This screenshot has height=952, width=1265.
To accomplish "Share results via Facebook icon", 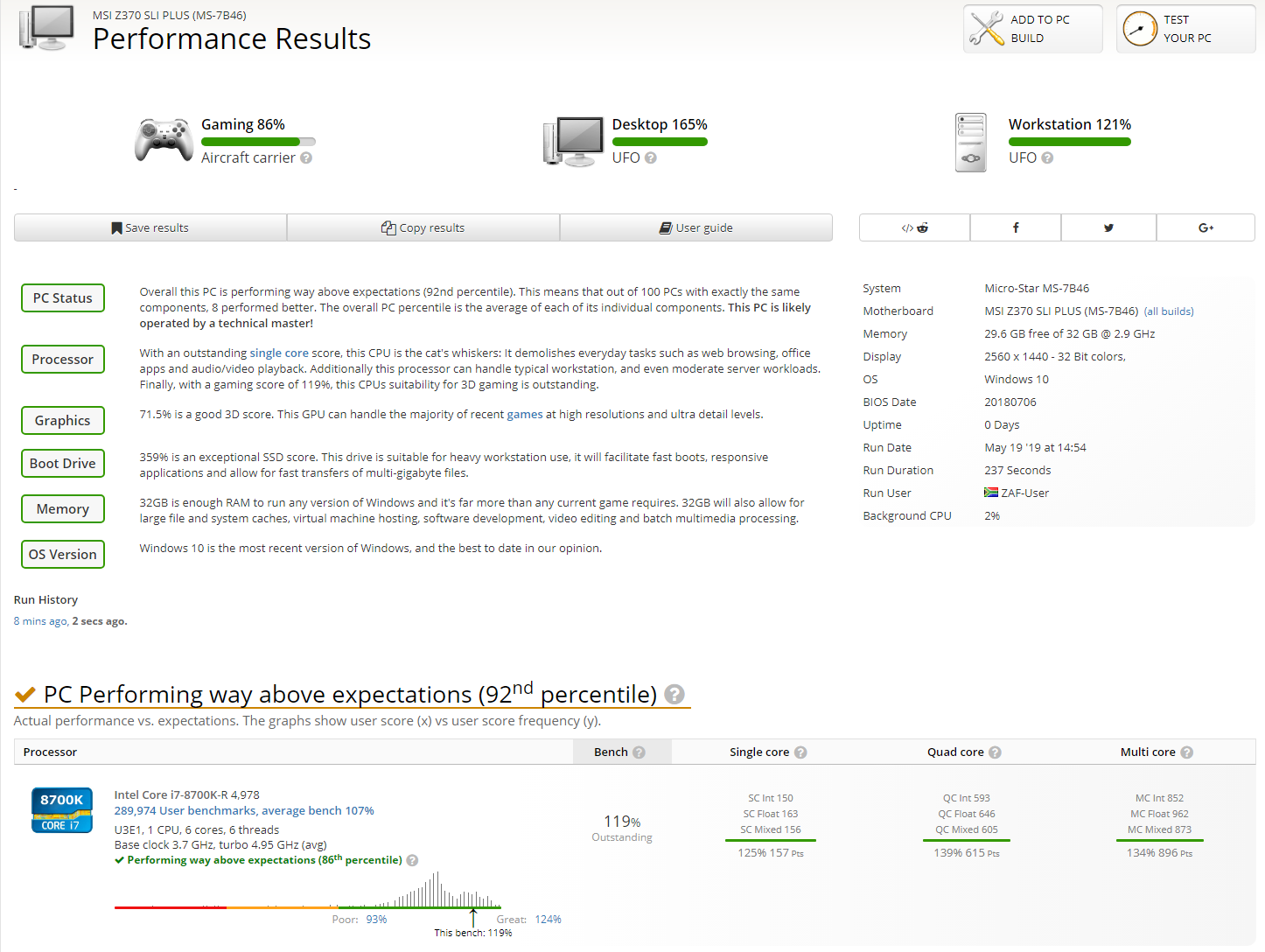I will 1016,227.
